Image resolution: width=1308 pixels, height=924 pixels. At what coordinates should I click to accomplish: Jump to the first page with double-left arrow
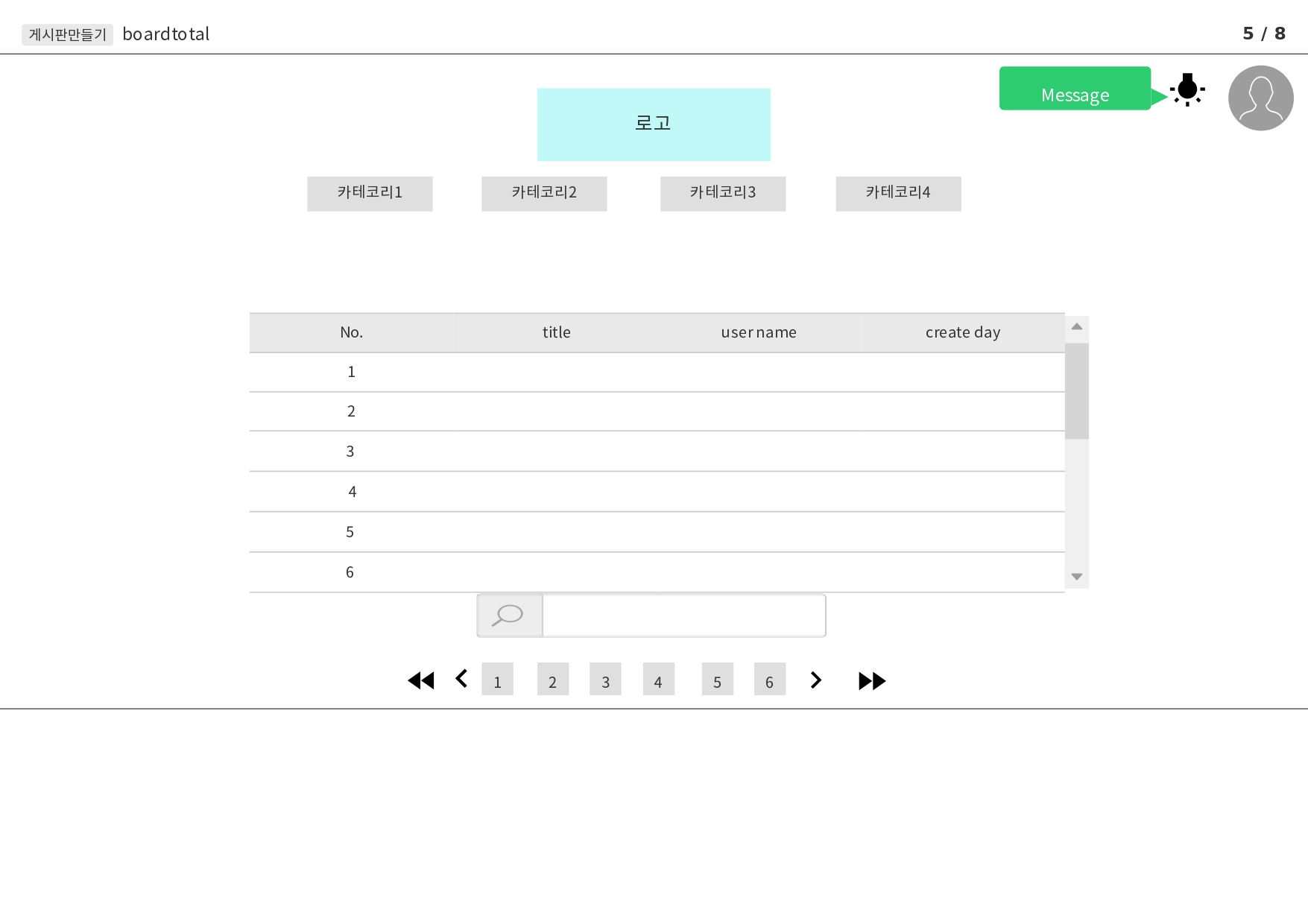(x=421, y=680)
